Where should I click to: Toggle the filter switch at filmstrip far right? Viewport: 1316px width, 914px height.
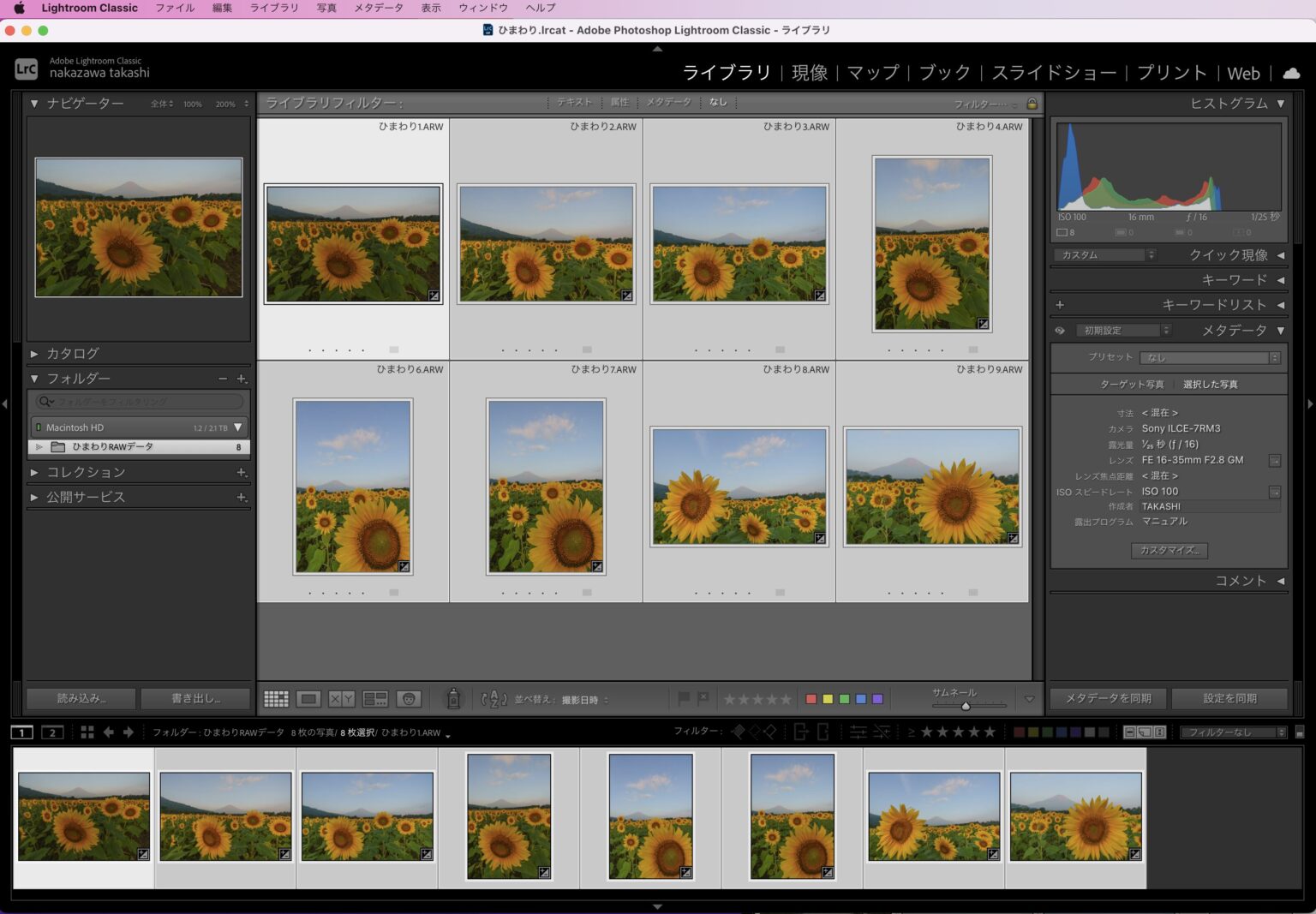click(x=1299, y=732)
